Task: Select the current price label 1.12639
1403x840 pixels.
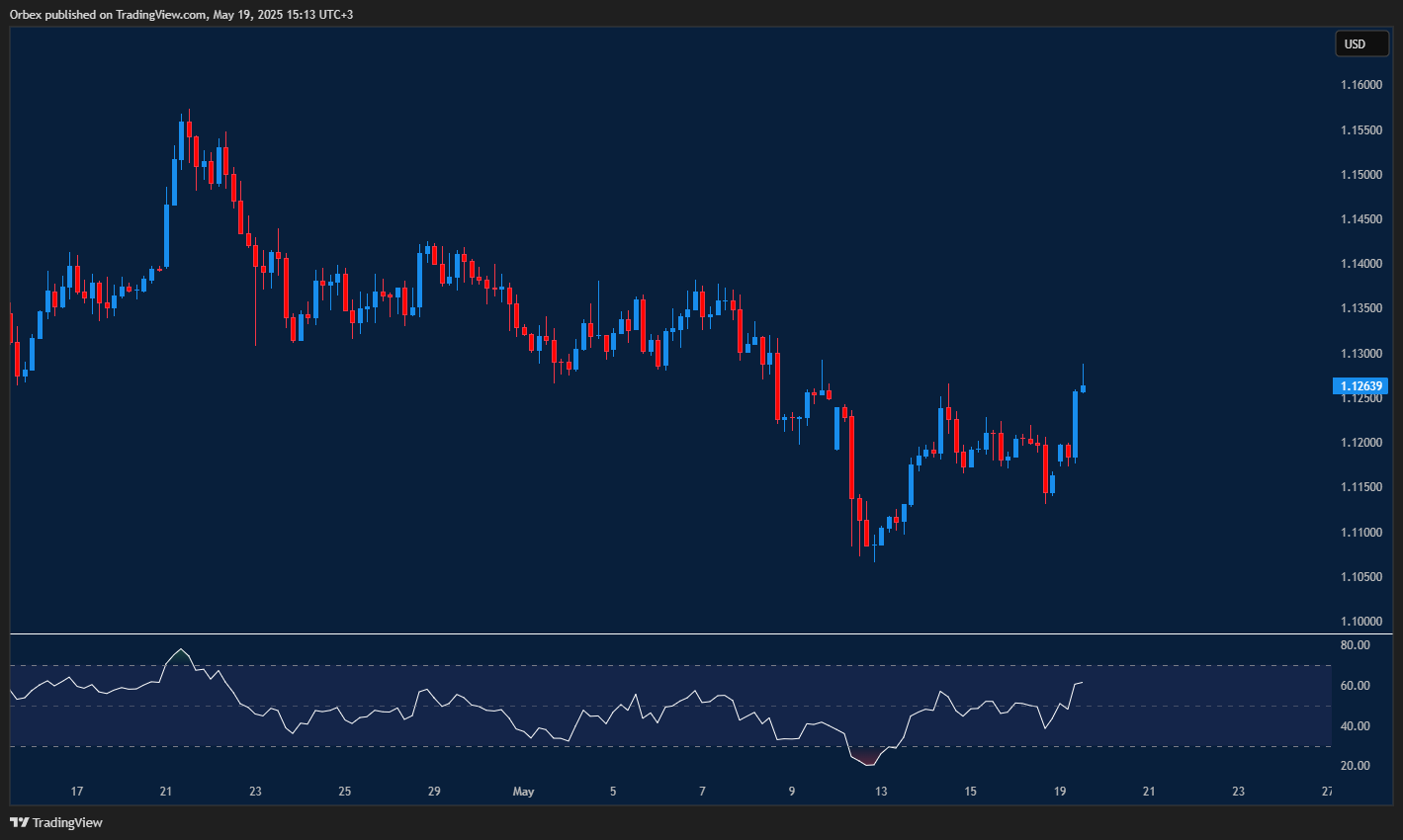Action: 1360,386
